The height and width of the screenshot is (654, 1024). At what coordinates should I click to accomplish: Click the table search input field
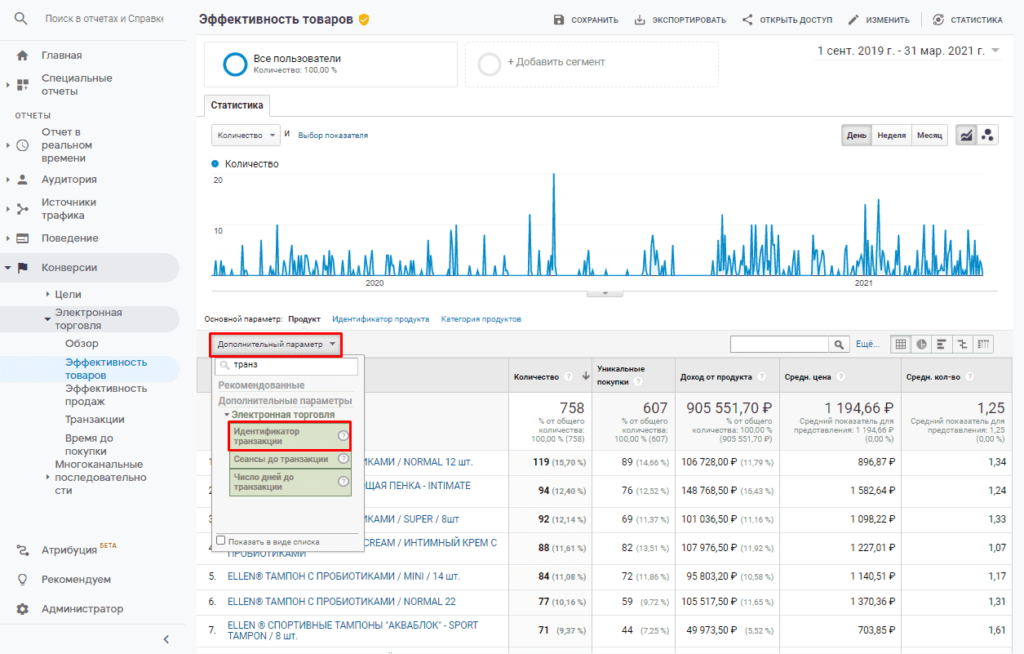point(779,344)
